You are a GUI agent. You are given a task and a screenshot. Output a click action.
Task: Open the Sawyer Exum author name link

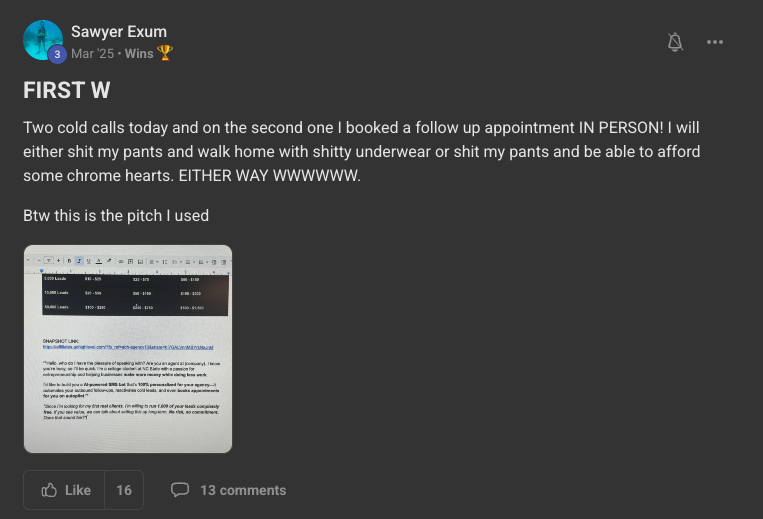coord(119,32)
